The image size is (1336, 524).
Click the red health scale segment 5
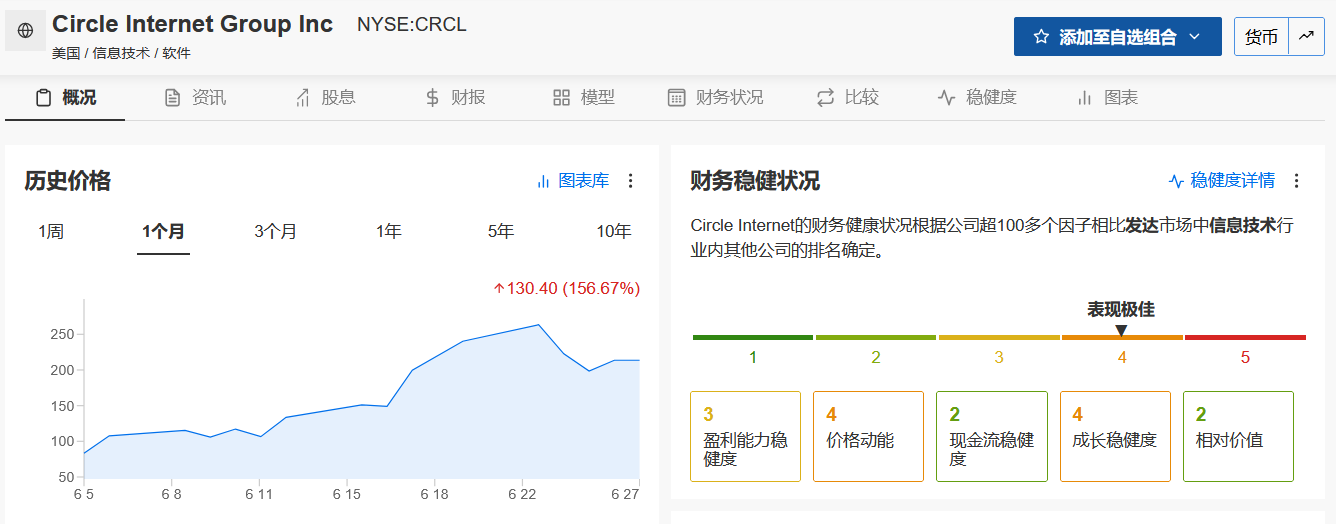point(1245,338)
